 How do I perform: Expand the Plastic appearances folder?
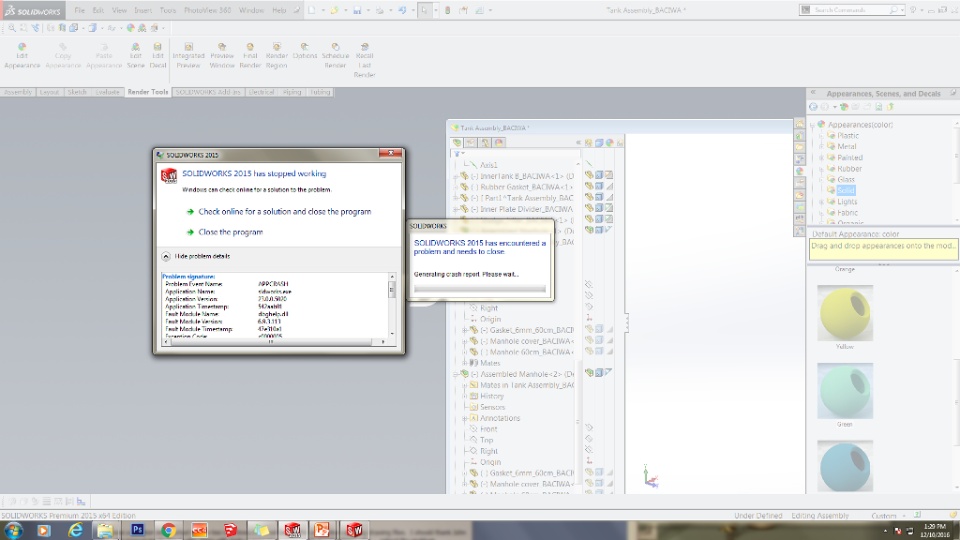[821, 135]
